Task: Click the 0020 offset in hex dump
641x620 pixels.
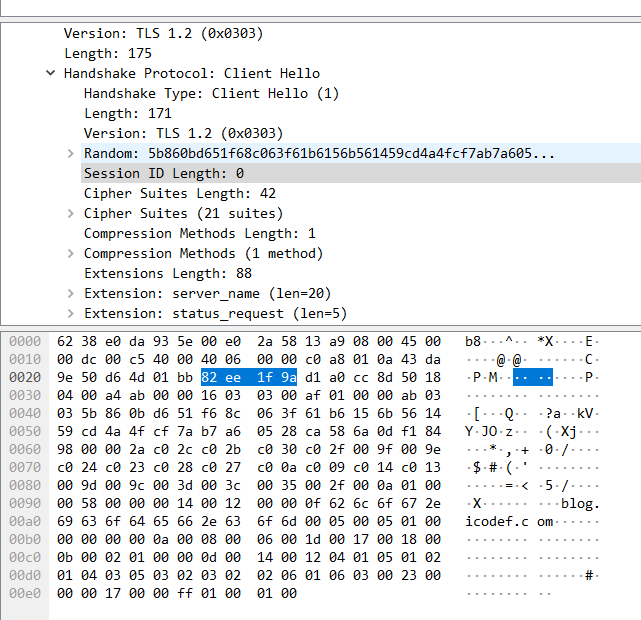Action: (x=25, y=377)
